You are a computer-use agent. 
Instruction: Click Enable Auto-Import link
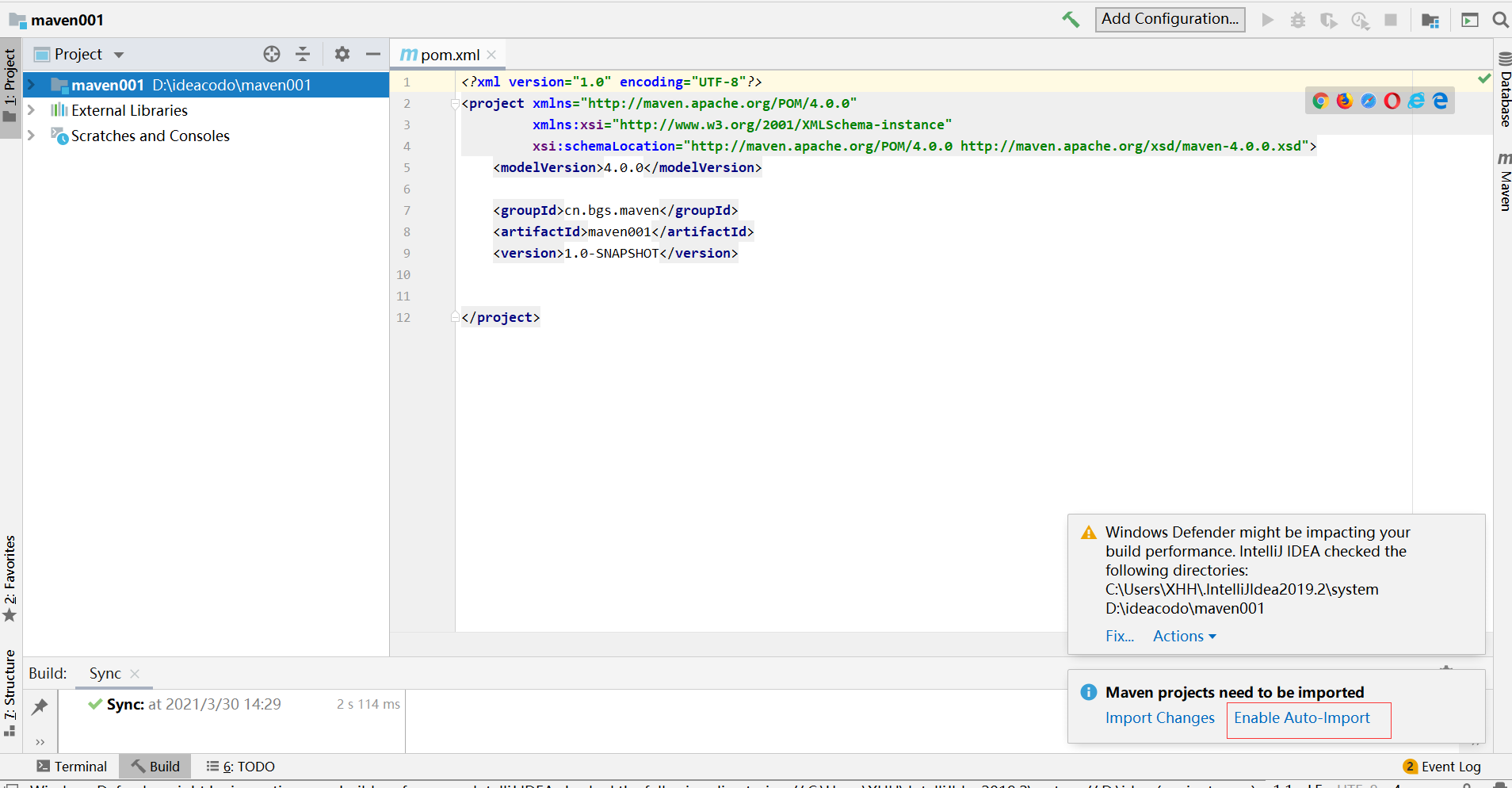1301,717
